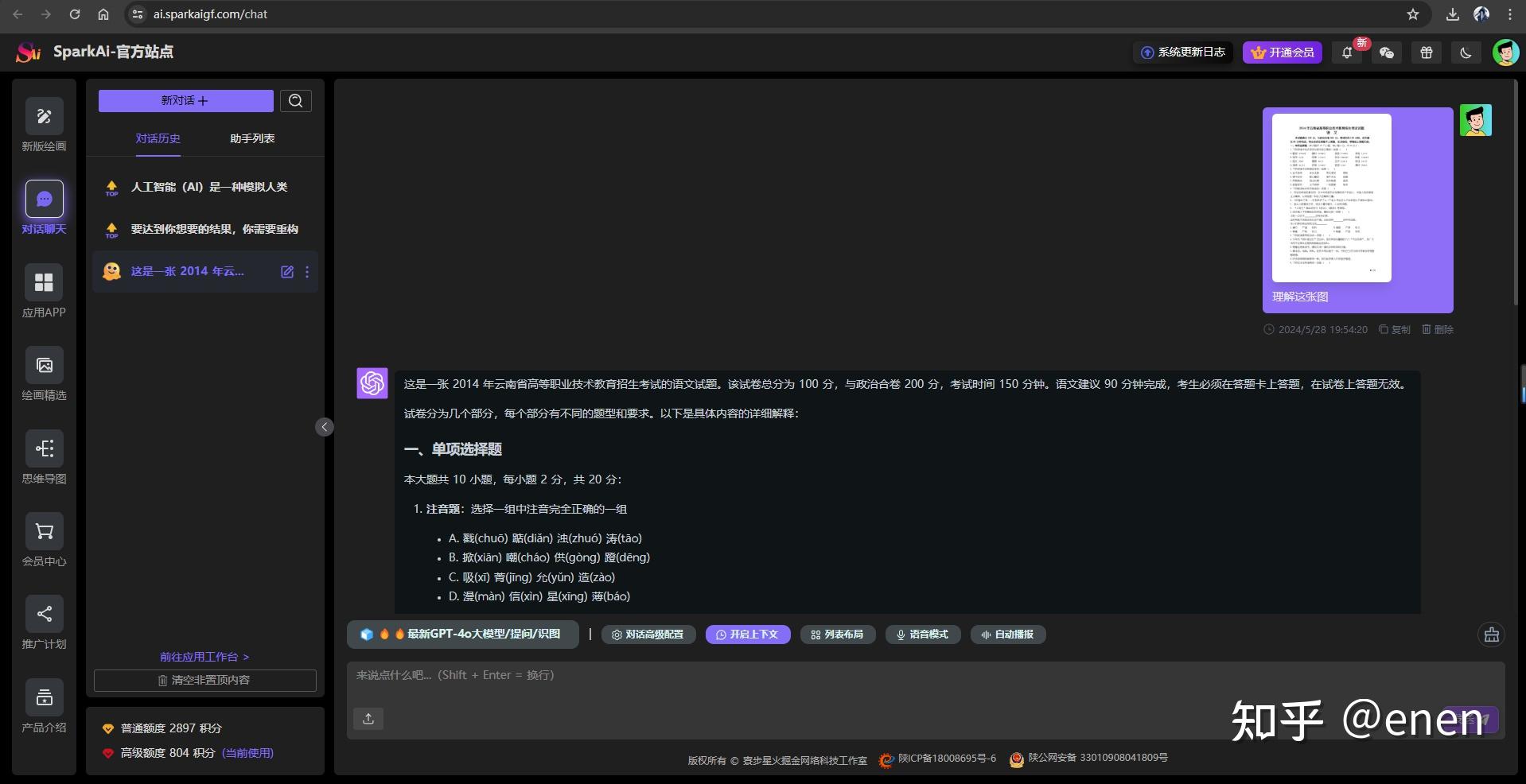Click 开通会员 membership button

[1283, 52]
